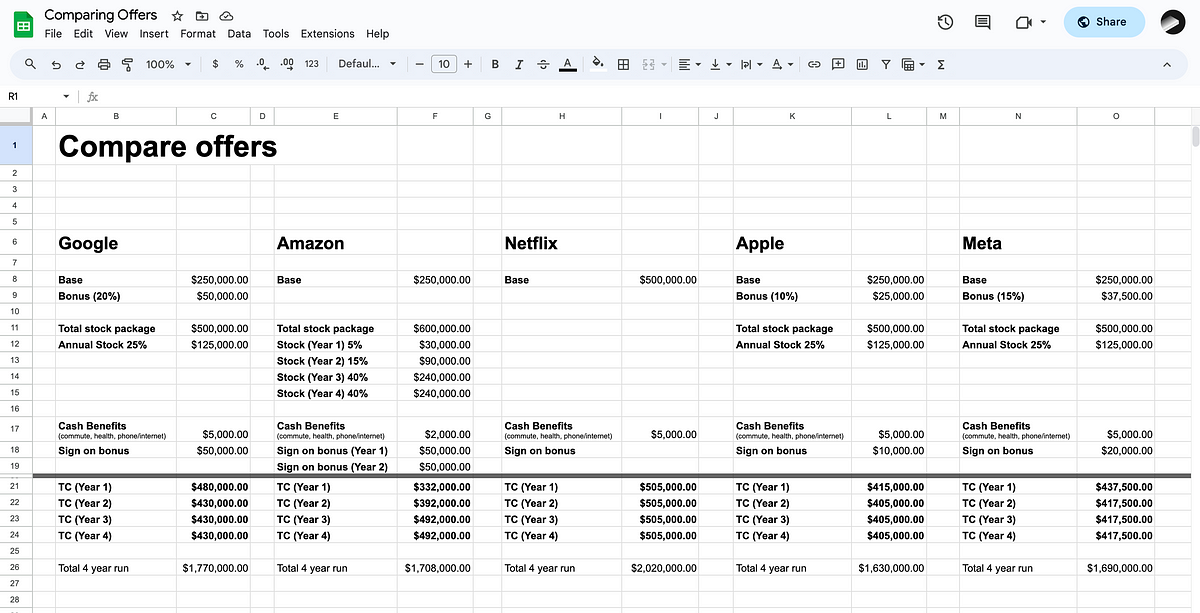Select Google total $1,770,000.00 cell
1200x613 pixels.
pos(213,568)
